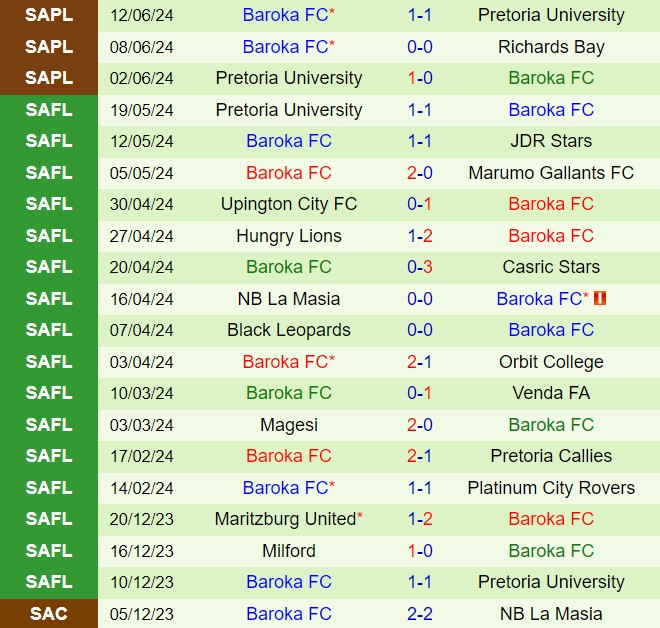
Task: Select the SAC competition label
Action: (49, 614)
